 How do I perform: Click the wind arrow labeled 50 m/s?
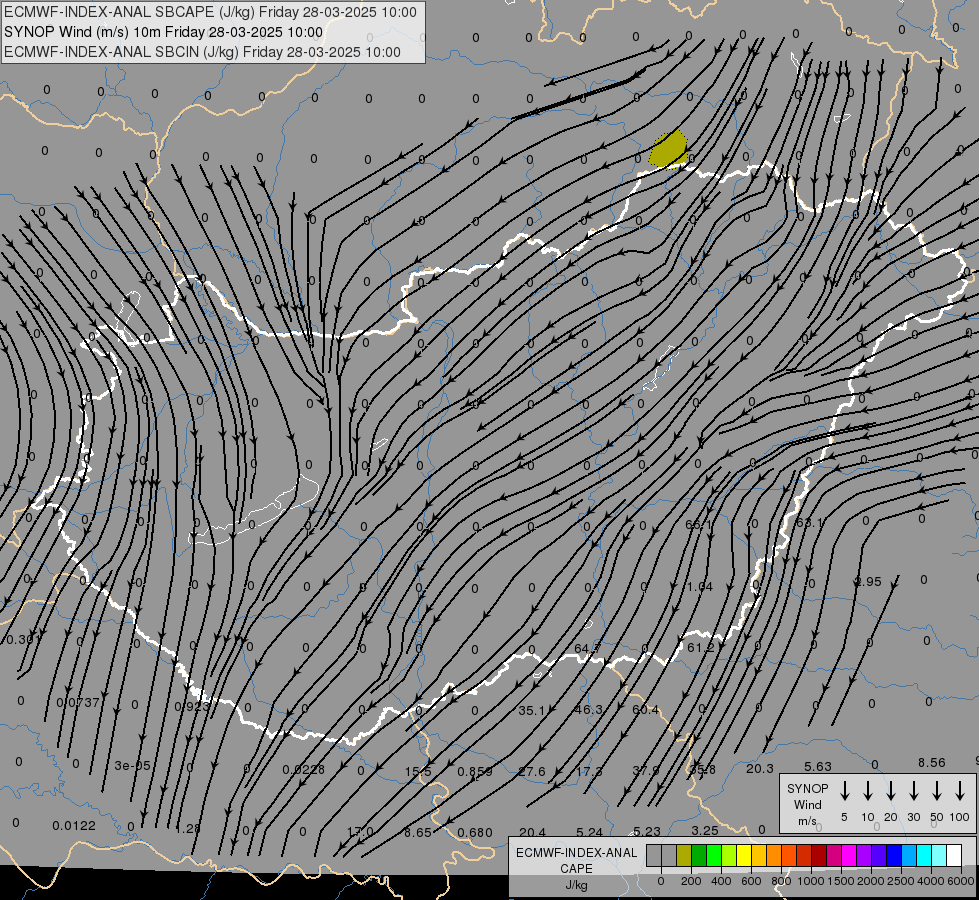tap(937, 790)
